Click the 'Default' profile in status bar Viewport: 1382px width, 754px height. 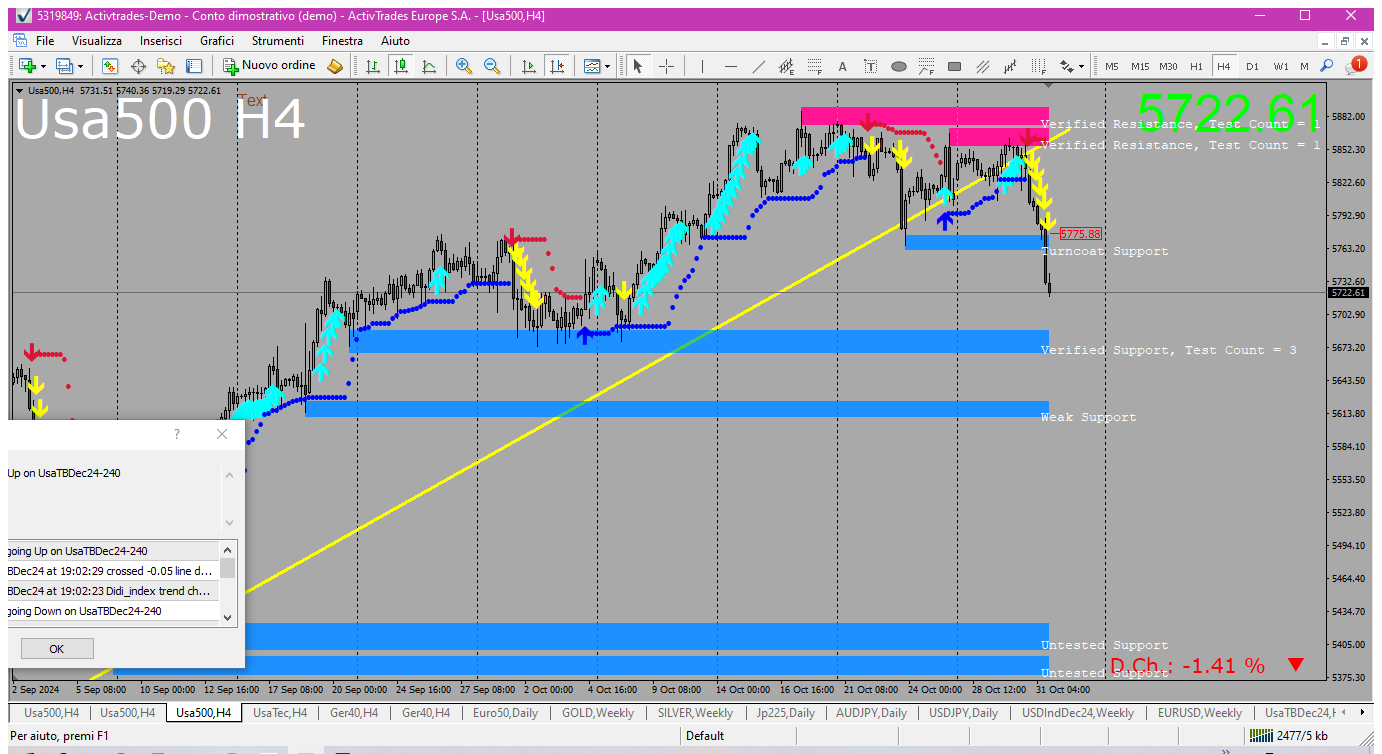pos(705,736)
